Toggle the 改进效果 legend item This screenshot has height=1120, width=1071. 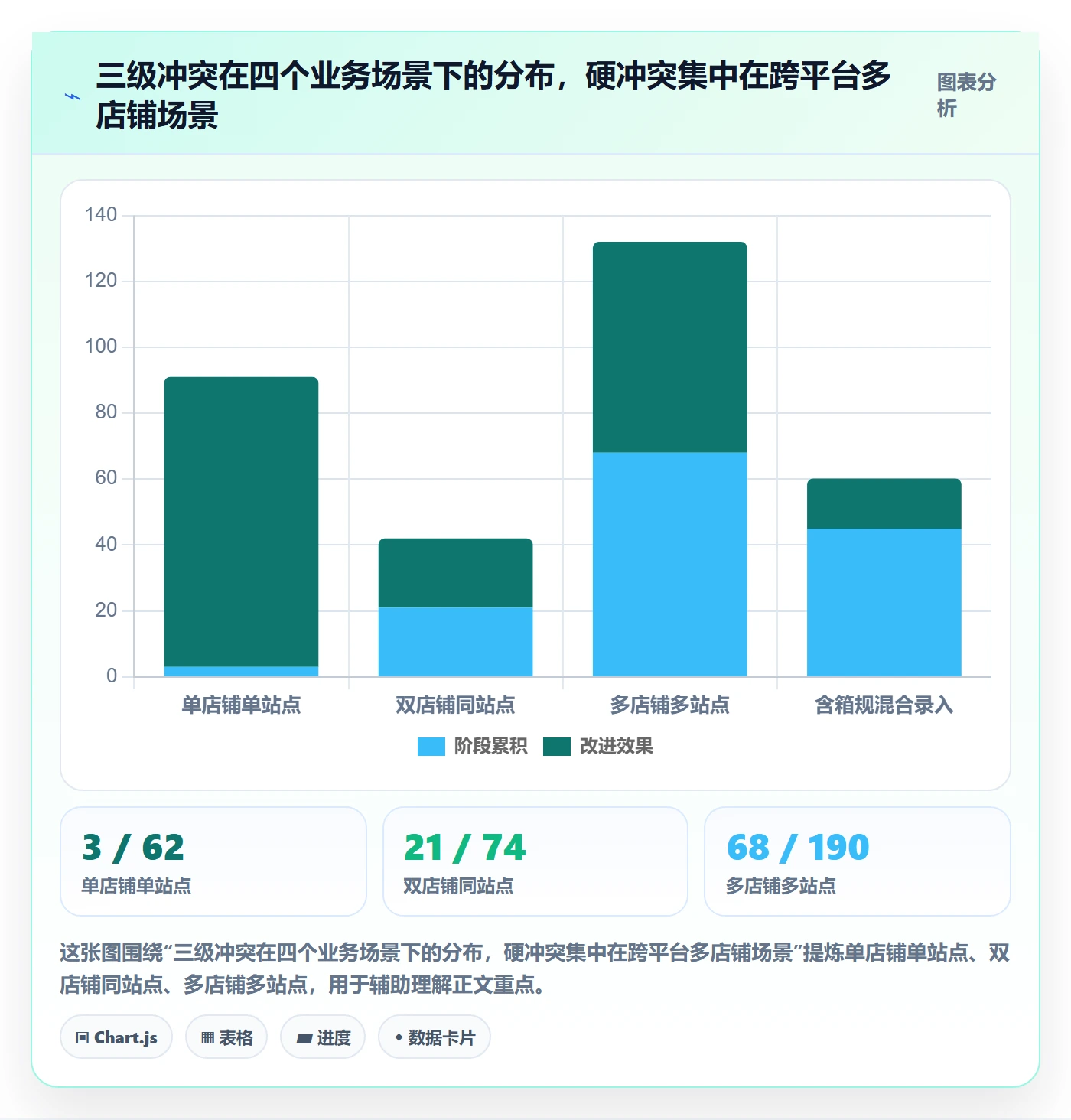(597, 746)
